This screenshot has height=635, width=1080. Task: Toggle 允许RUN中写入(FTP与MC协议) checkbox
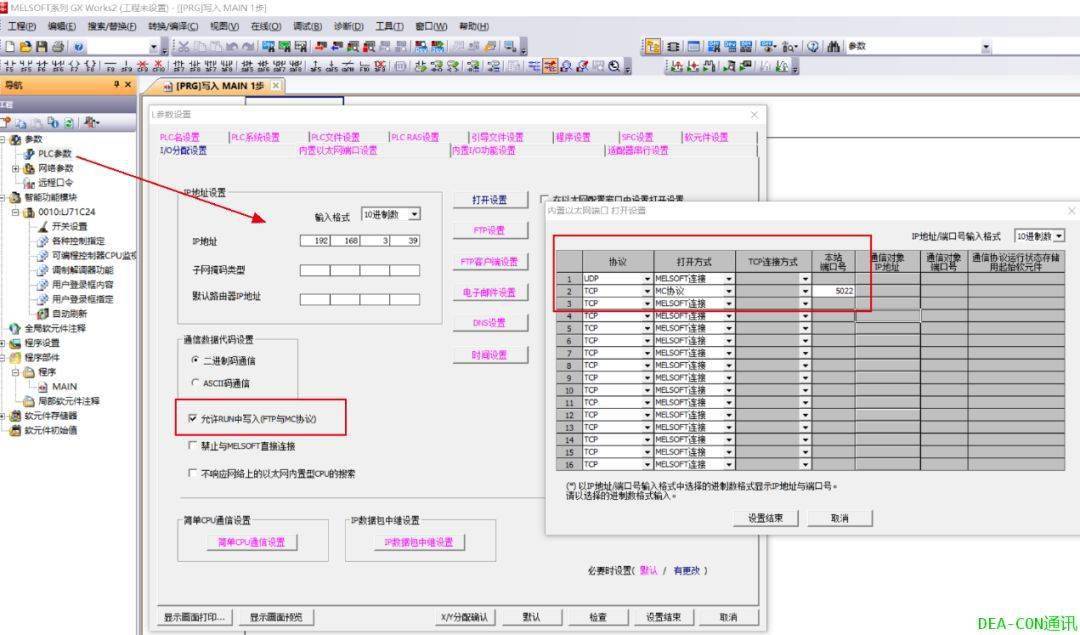[x=193, y=419]
